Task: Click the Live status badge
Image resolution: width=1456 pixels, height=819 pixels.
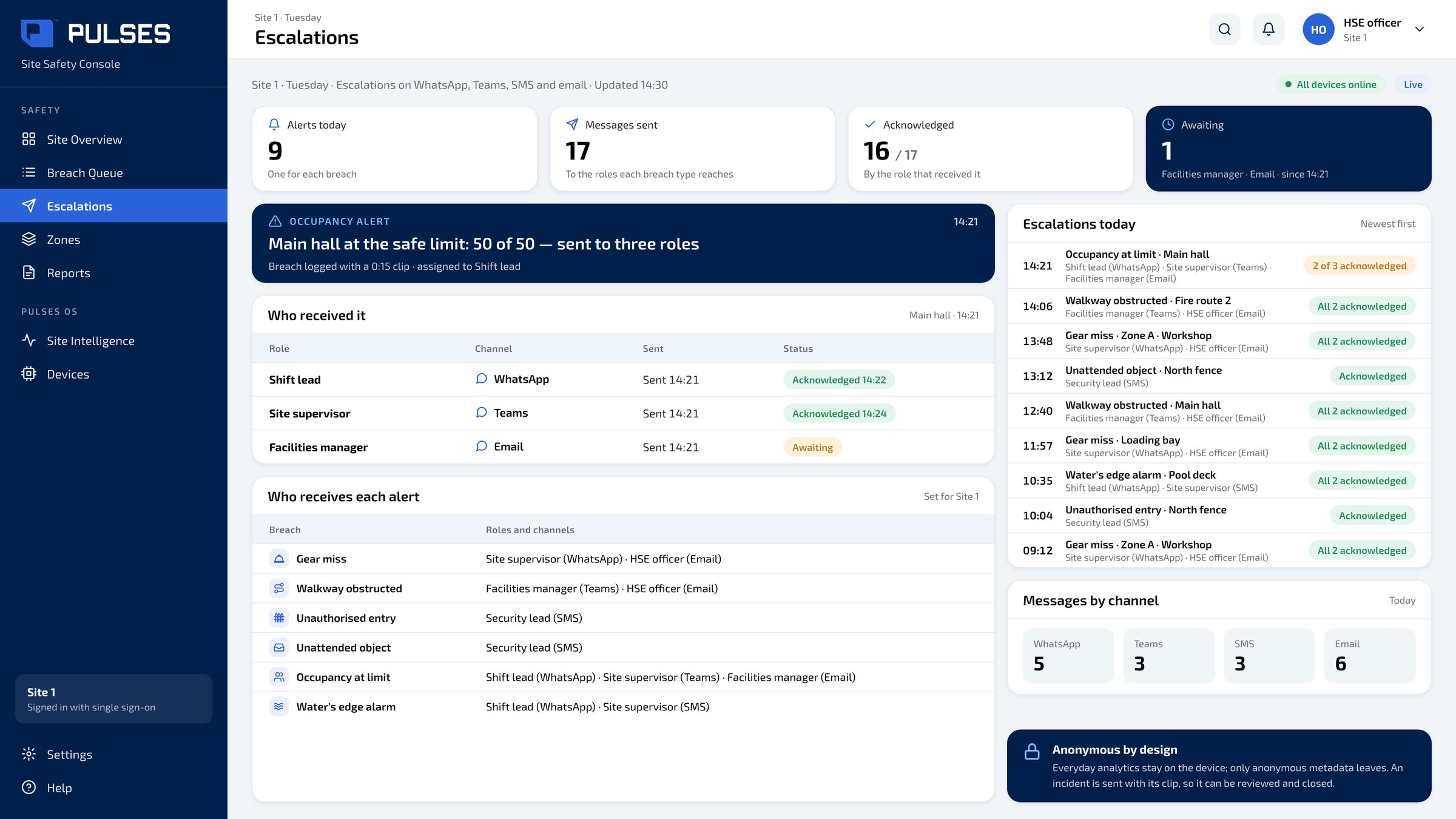Action: (1413, 84)
